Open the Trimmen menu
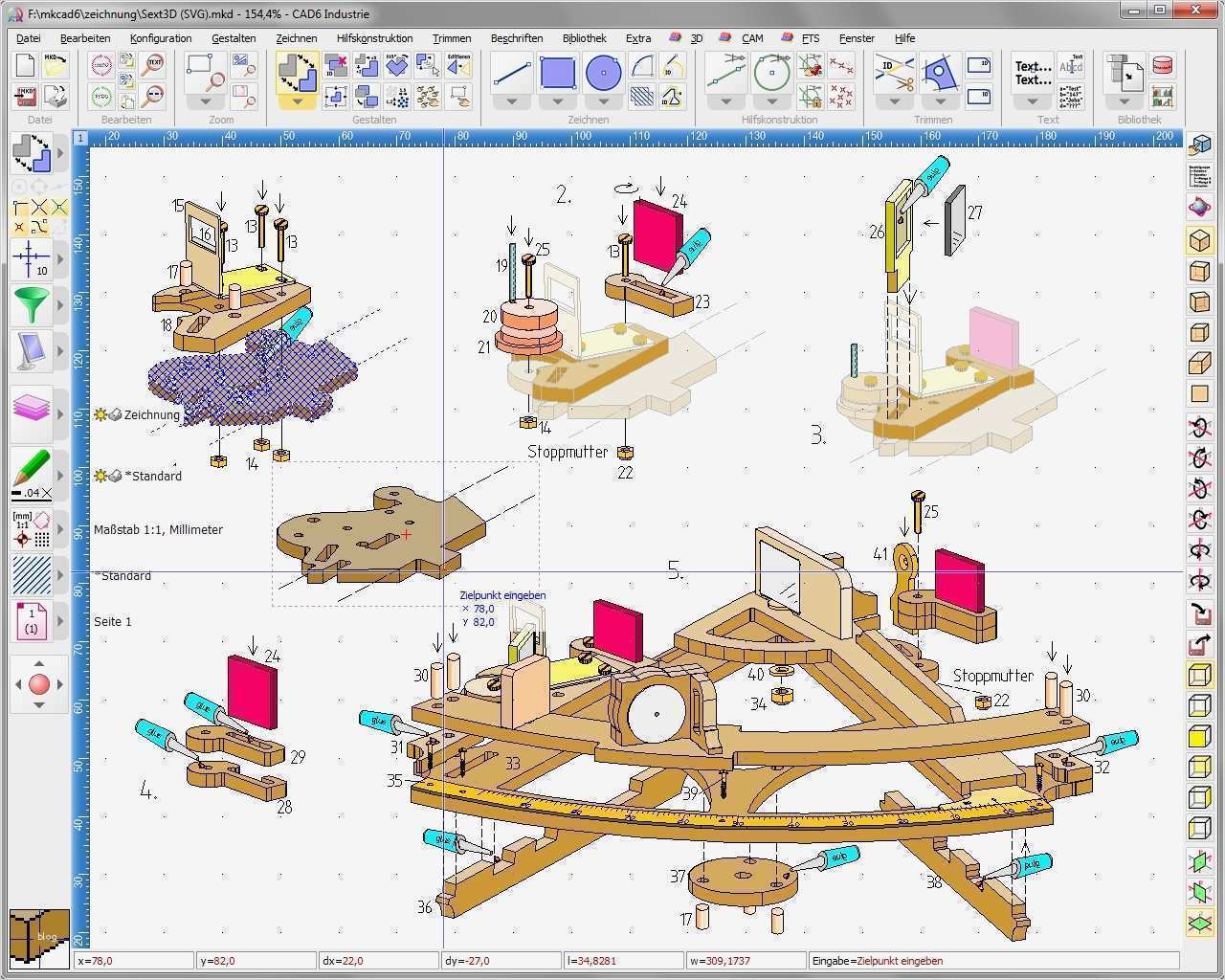Screen dimensions: 1225x980 (x=452, y=38)
